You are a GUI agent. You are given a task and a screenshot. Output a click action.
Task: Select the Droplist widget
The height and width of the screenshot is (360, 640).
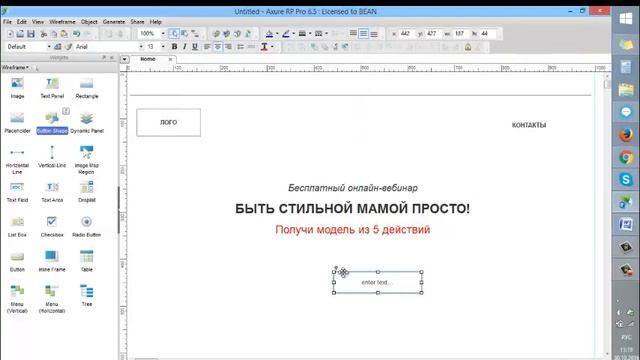click(87, 192)
